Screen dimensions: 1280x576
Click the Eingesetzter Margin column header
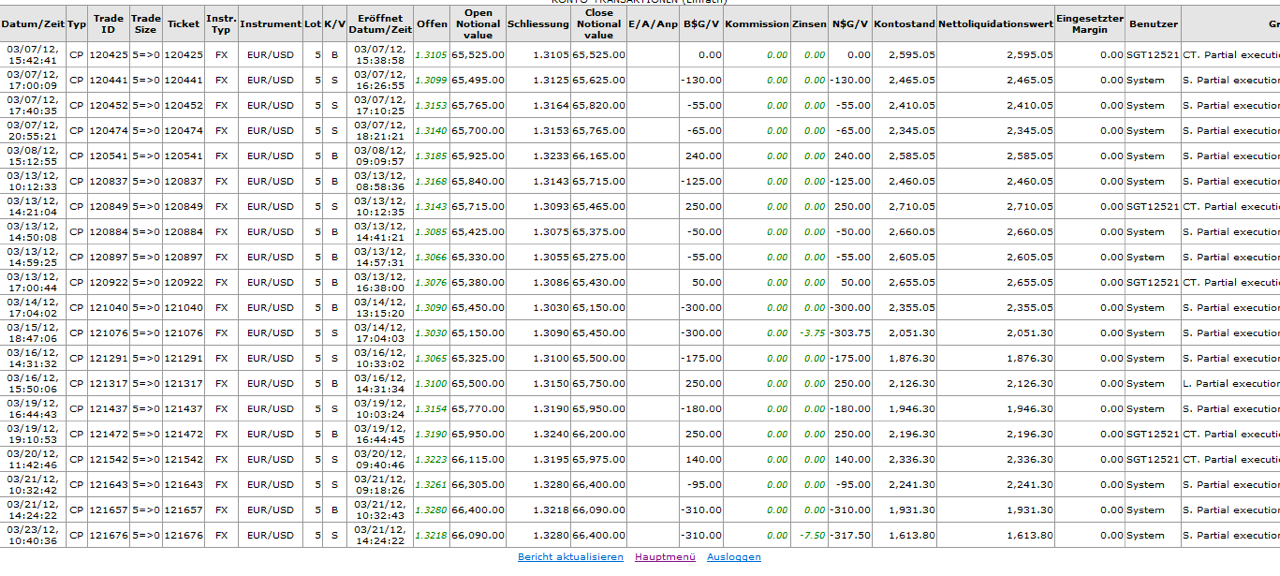(x=1090, y=24)
